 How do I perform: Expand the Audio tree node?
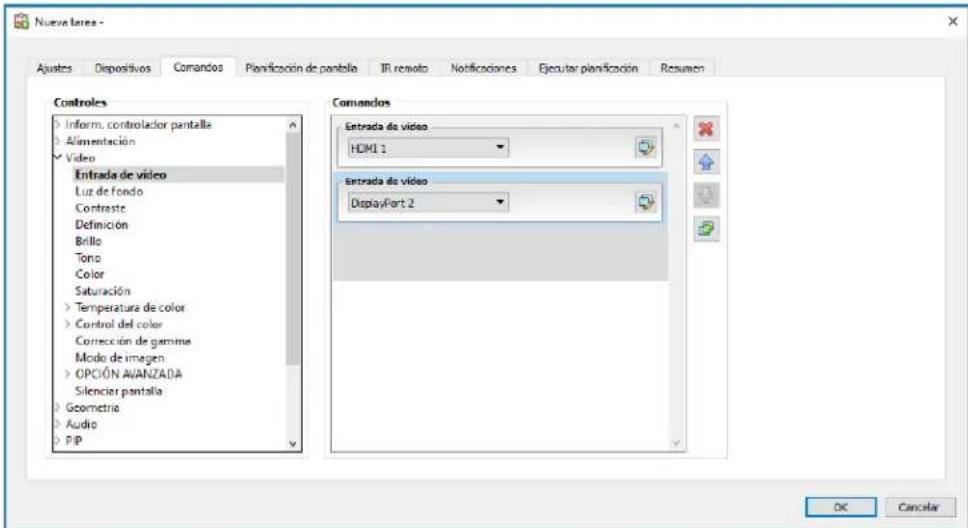pos(57,424)
